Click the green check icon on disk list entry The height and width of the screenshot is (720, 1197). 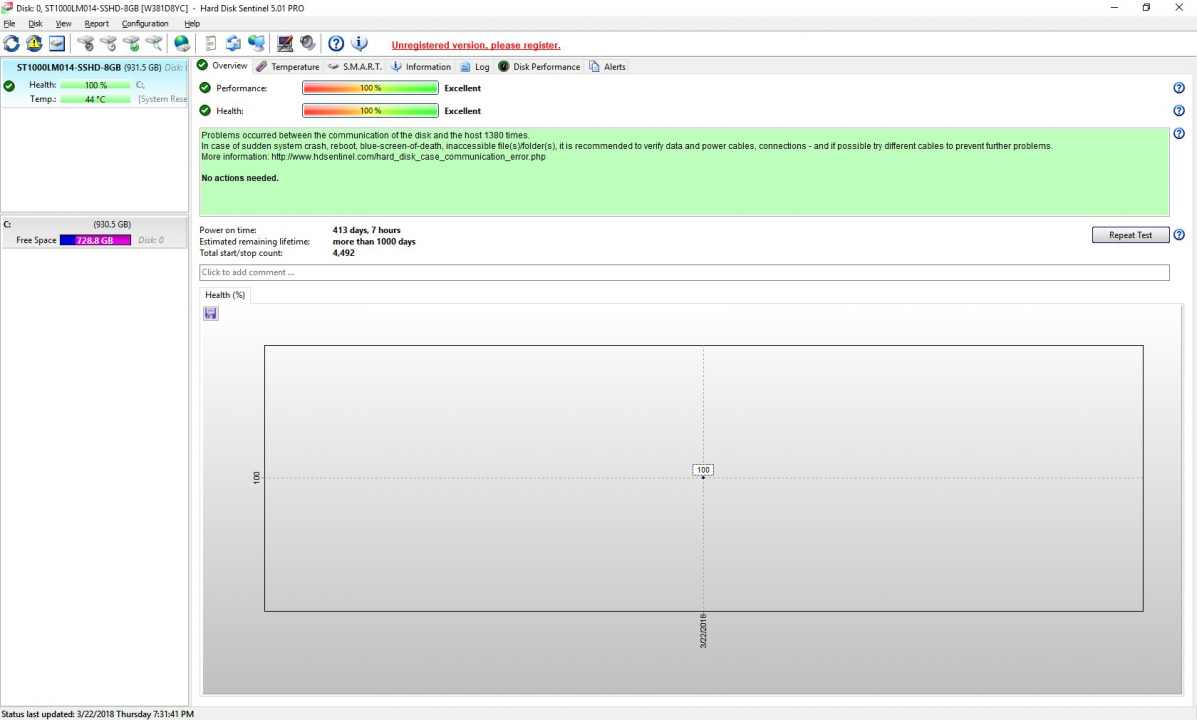[9, 86]
